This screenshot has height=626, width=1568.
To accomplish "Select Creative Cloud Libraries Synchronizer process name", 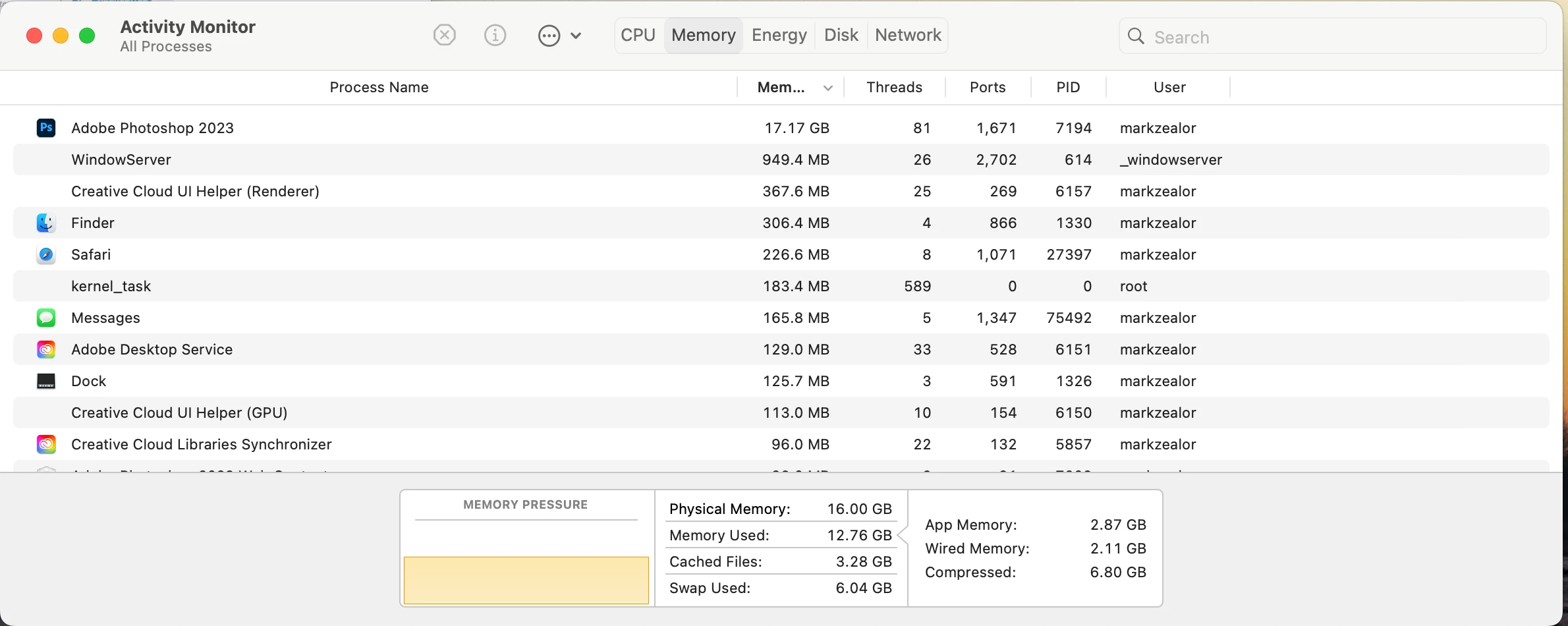I will 201,444.
